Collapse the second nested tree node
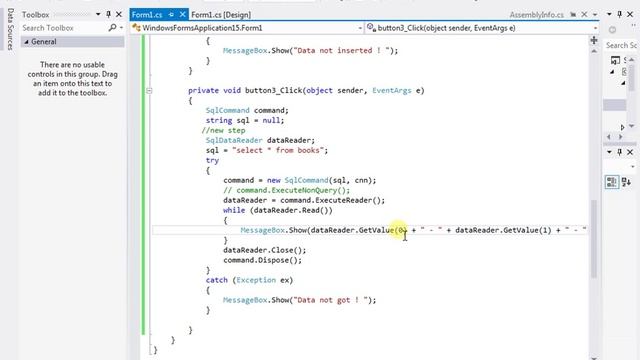This screenshot has width=640, height=360. pyautogui.click(x=623, y=83)
